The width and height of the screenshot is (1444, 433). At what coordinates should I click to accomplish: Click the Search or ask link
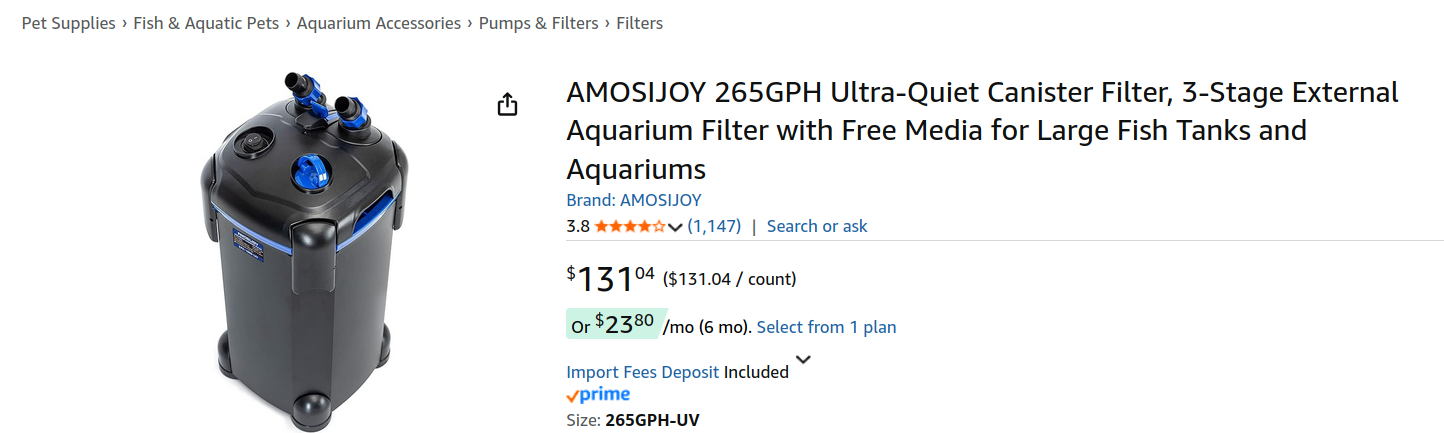pos(816,226)
